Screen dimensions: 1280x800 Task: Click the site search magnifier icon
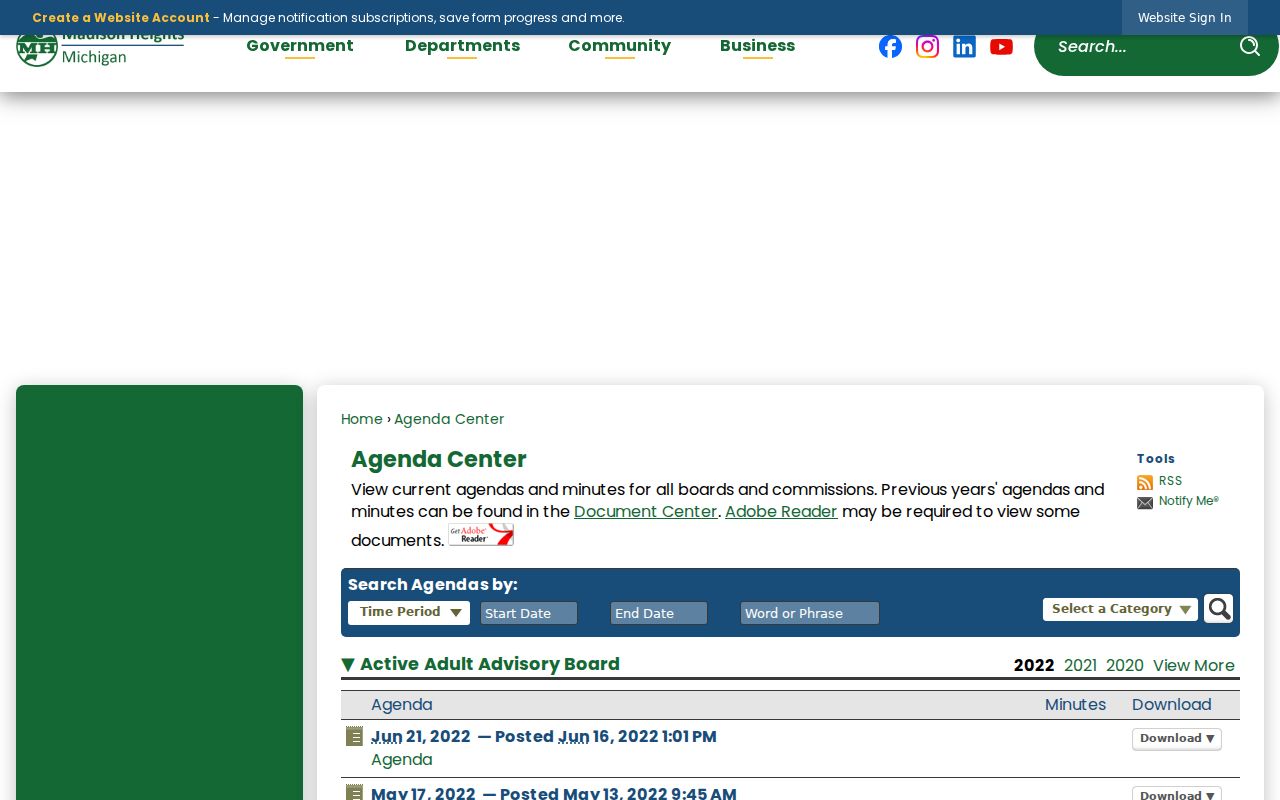point(1249,46)
